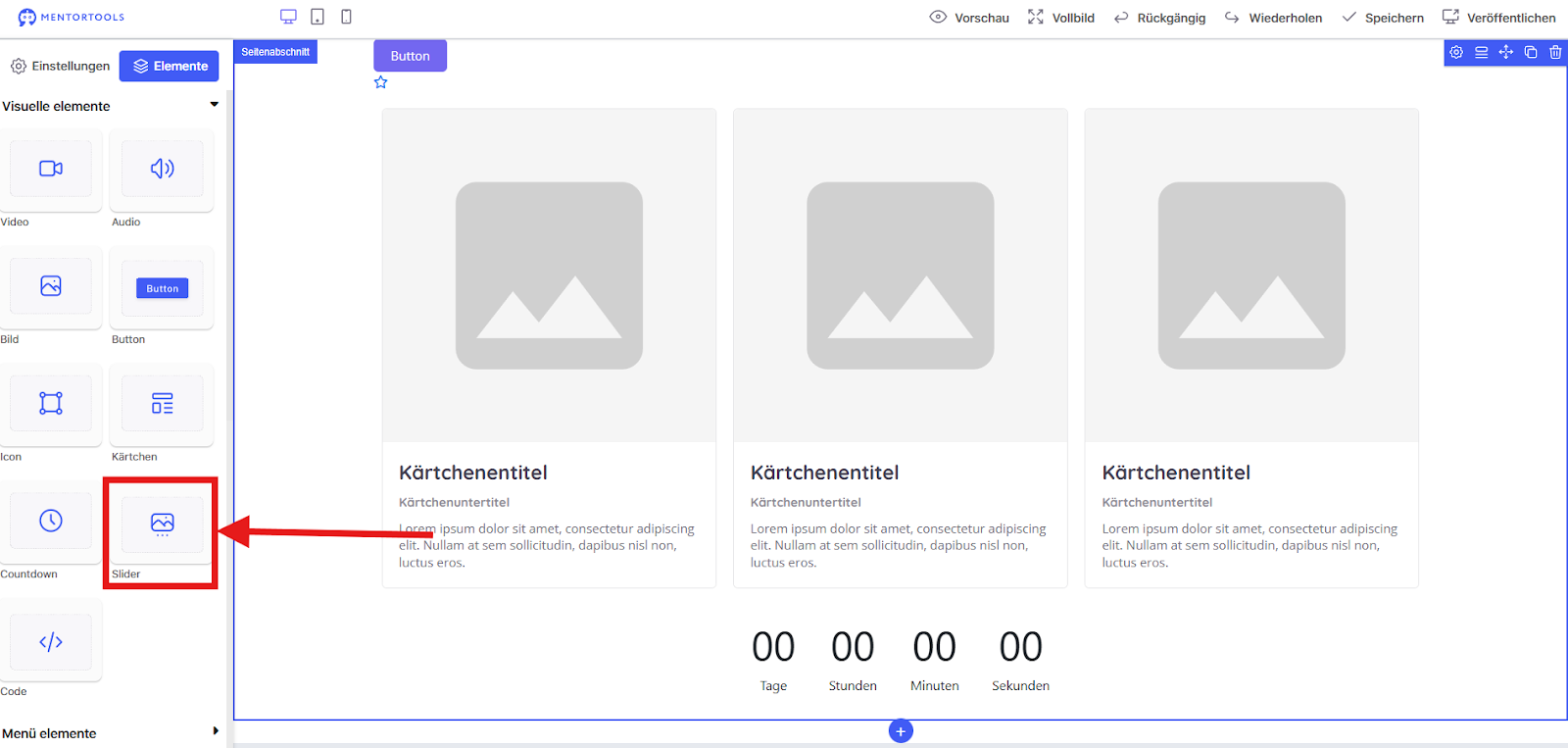Select the Icon element tile
Image resolution: width=1568 pixels, height=748 pixels.
tap(51, 404)
